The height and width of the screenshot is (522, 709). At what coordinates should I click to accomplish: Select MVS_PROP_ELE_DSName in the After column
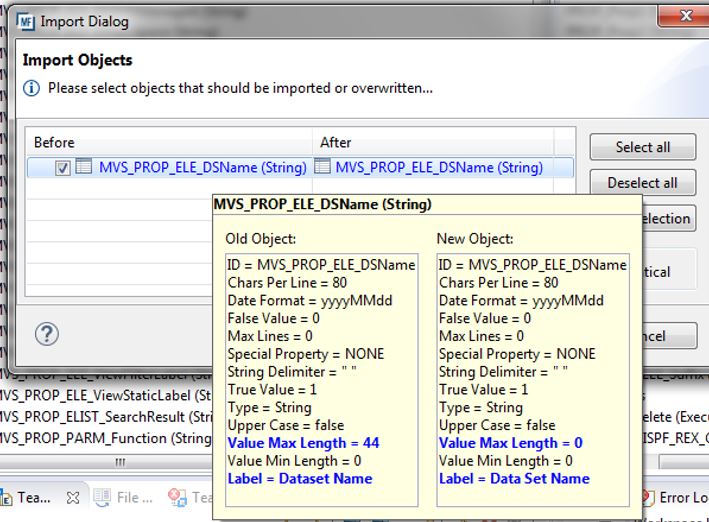439,168
